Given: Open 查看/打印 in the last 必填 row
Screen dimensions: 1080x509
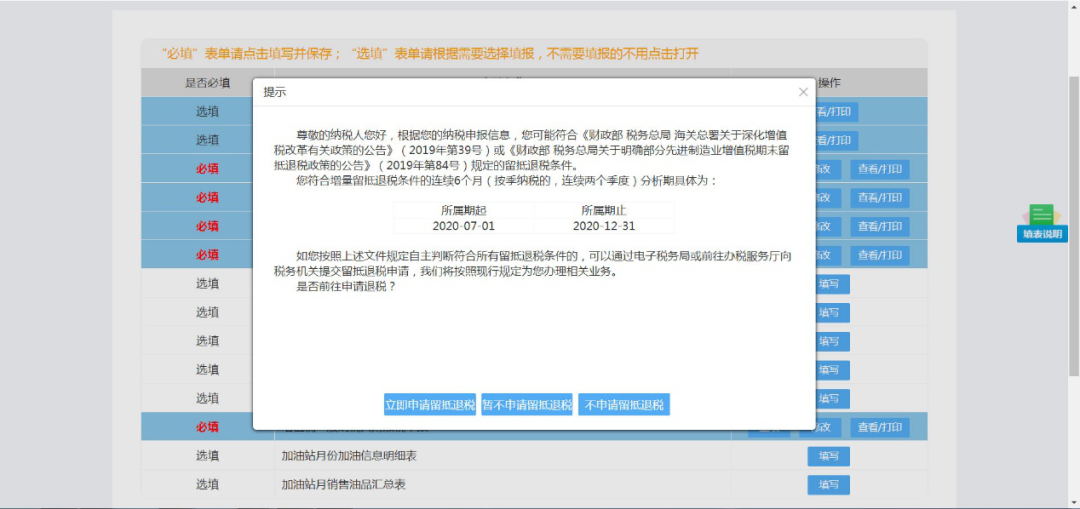Looking at the screenshot, I should pos(880,427).
